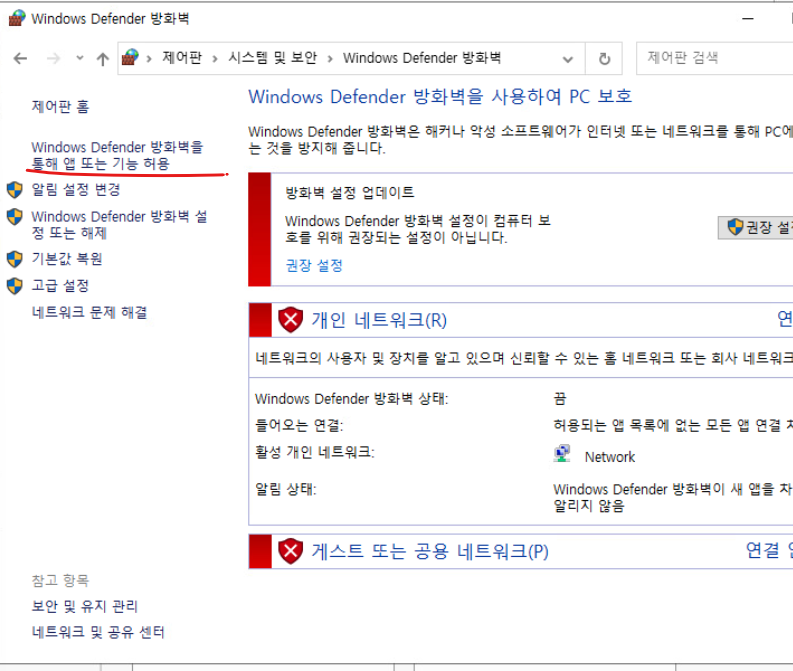Open the address bar history dropdown

click(567, 59)
